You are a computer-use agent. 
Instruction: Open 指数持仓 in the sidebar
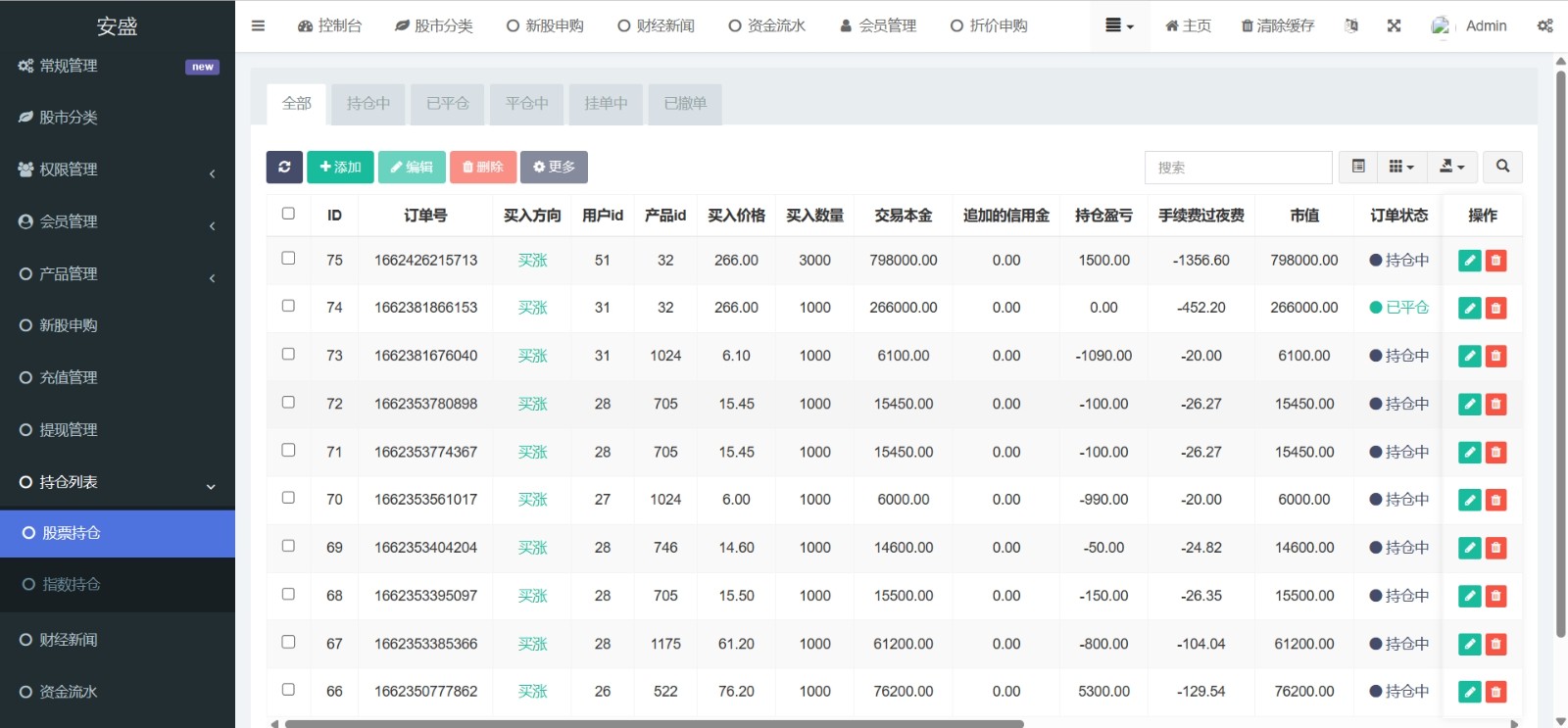[71, 585]
